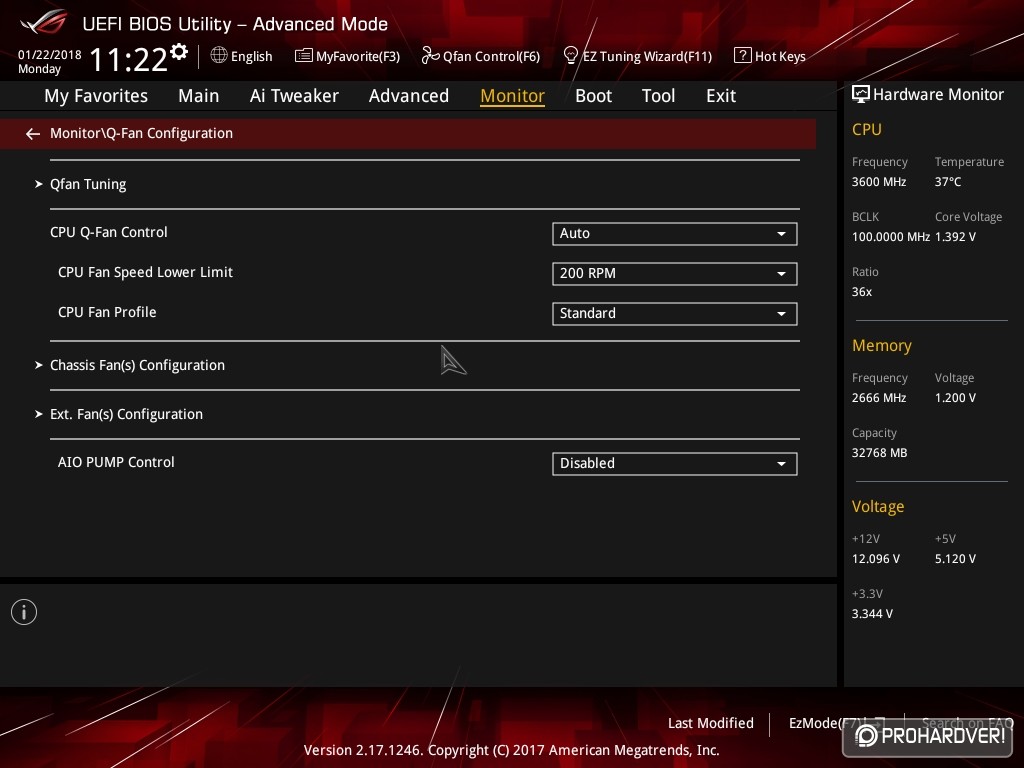The height and width of the screenshot is (768, 1024).
Task: Click Memory voltage value 1.200 V
Action: [955, 398]
